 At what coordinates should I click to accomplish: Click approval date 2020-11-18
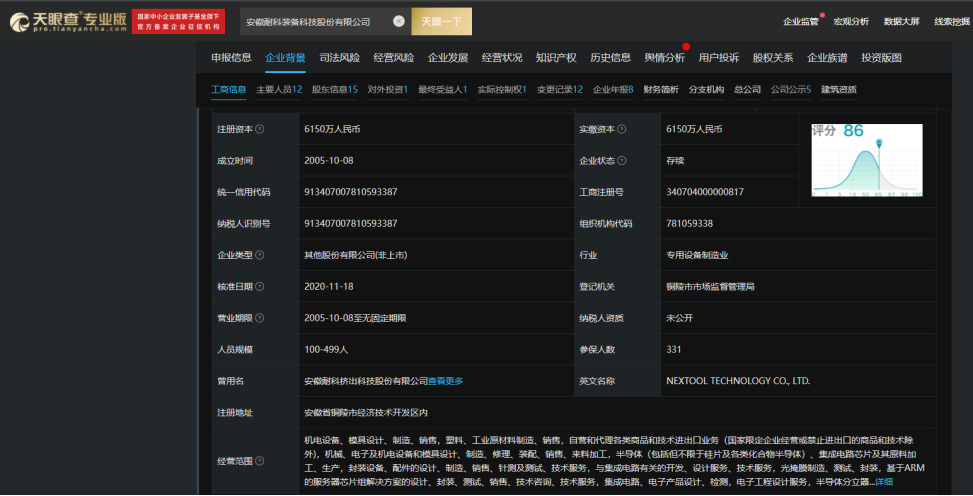329,287
